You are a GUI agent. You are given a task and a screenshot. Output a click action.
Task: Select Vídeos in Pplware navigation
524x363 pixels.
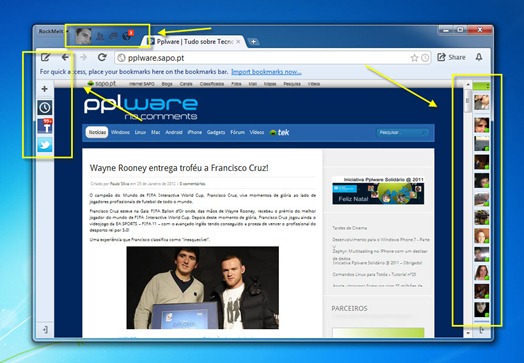click(x=257, y=132)
